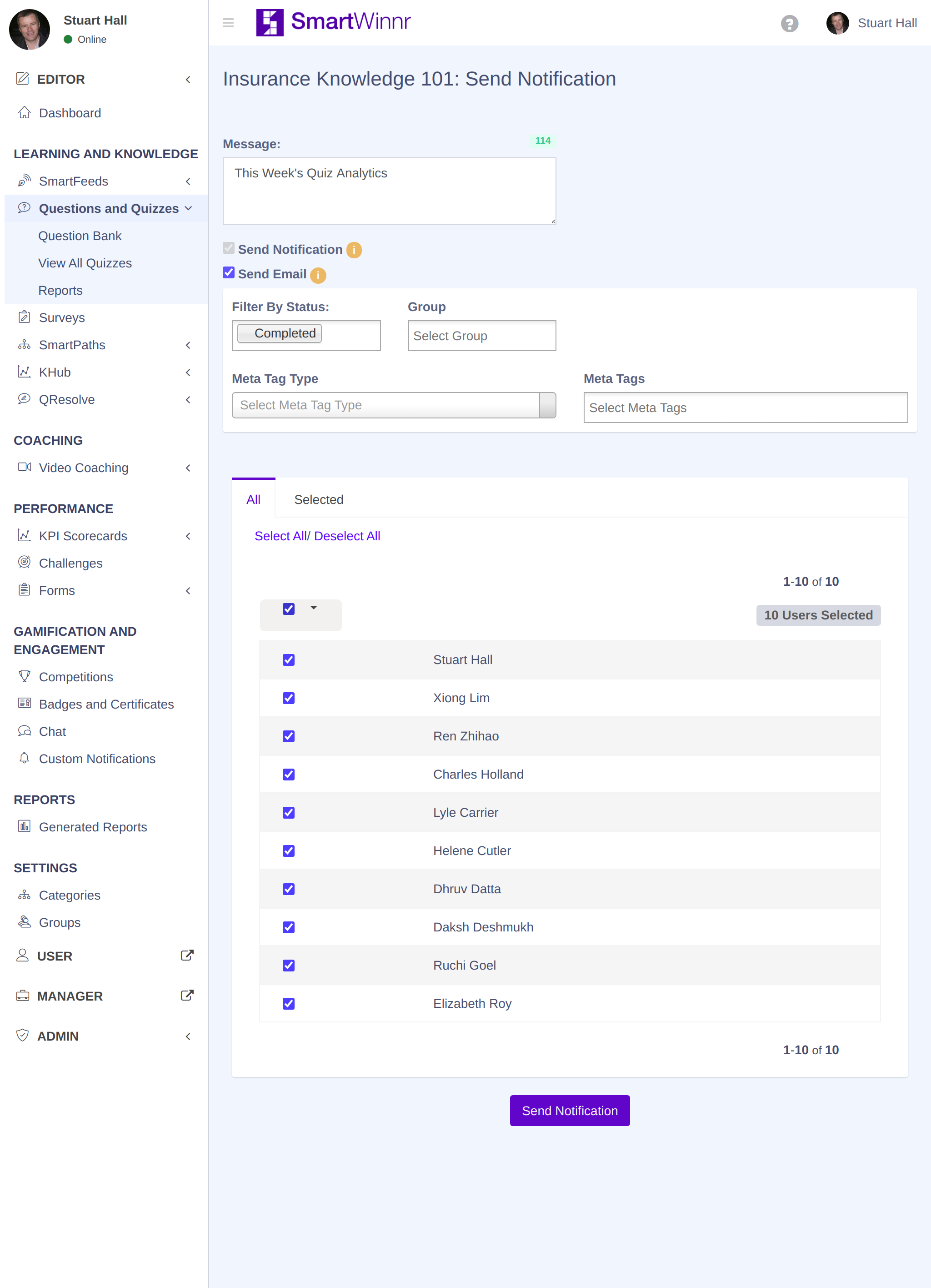
Task: Click the KHub chart icon
Action: [25, 372]
